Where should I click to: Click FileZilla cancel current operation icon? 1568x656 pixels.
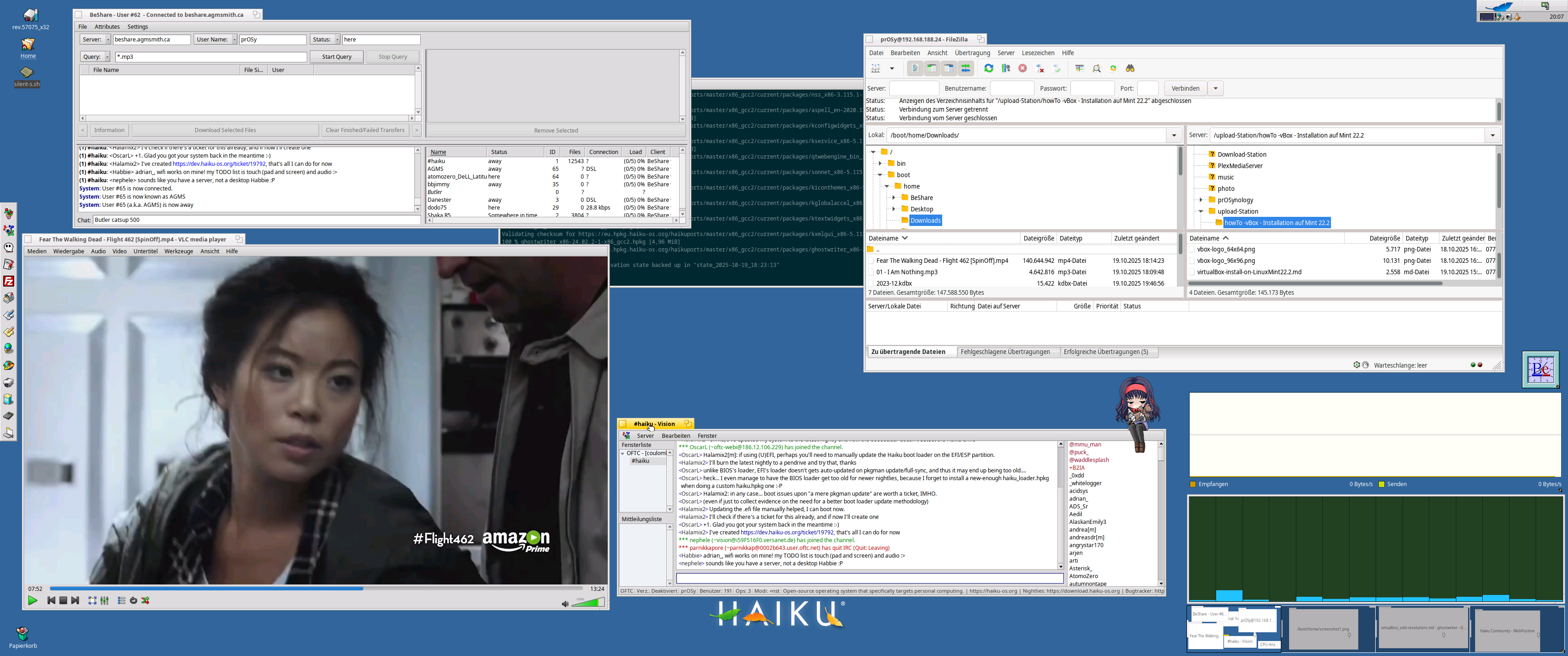1022,68
